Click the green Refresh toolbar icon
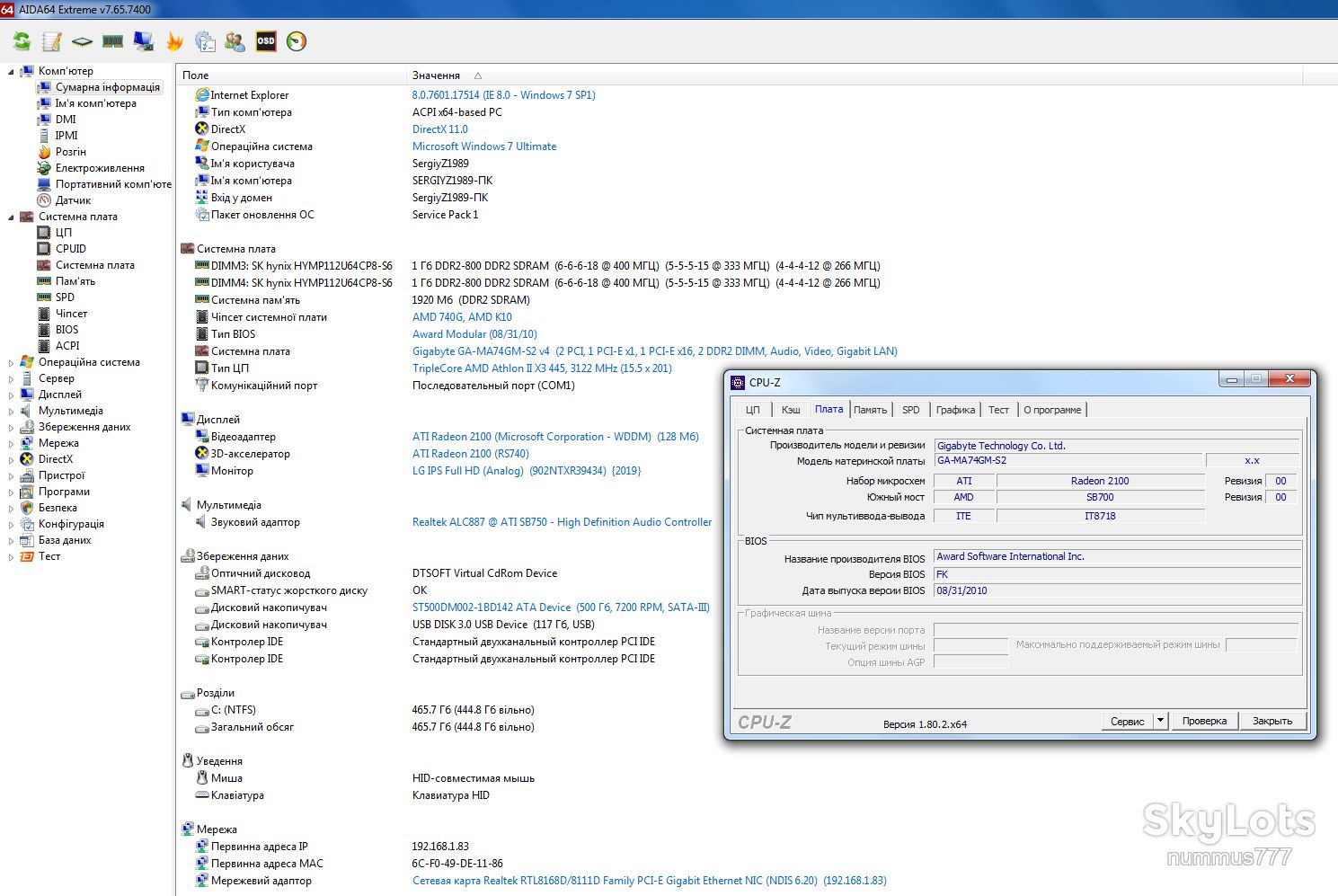 click(22, 41)
